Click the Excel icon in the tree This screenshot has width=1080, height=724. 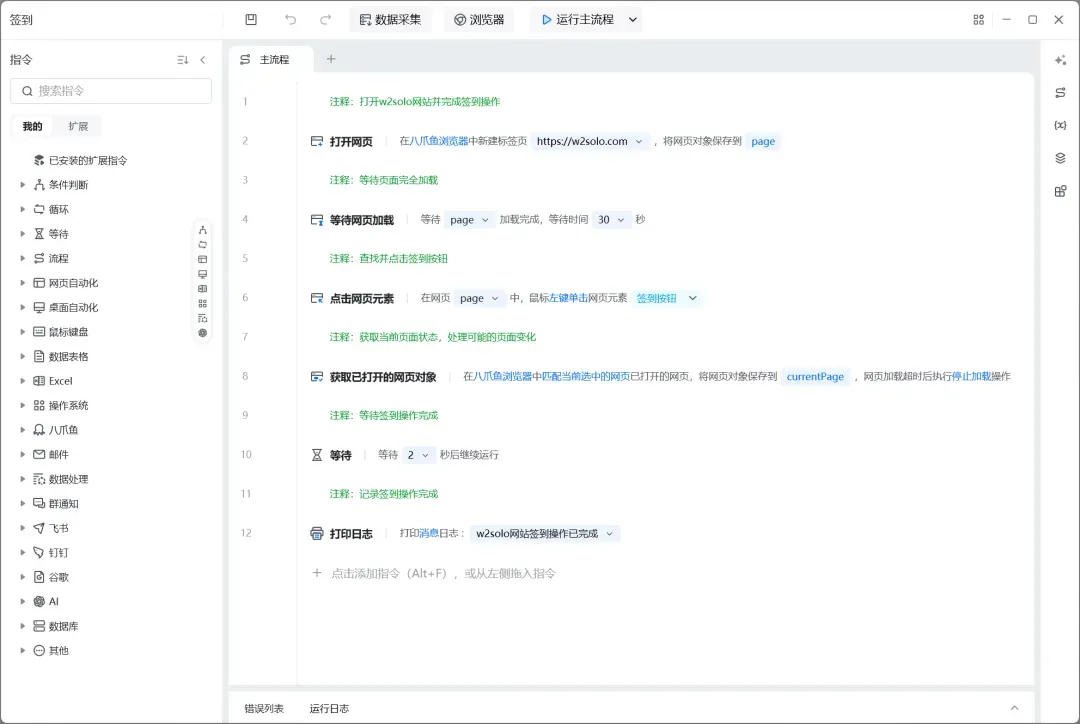click(39, 381)
